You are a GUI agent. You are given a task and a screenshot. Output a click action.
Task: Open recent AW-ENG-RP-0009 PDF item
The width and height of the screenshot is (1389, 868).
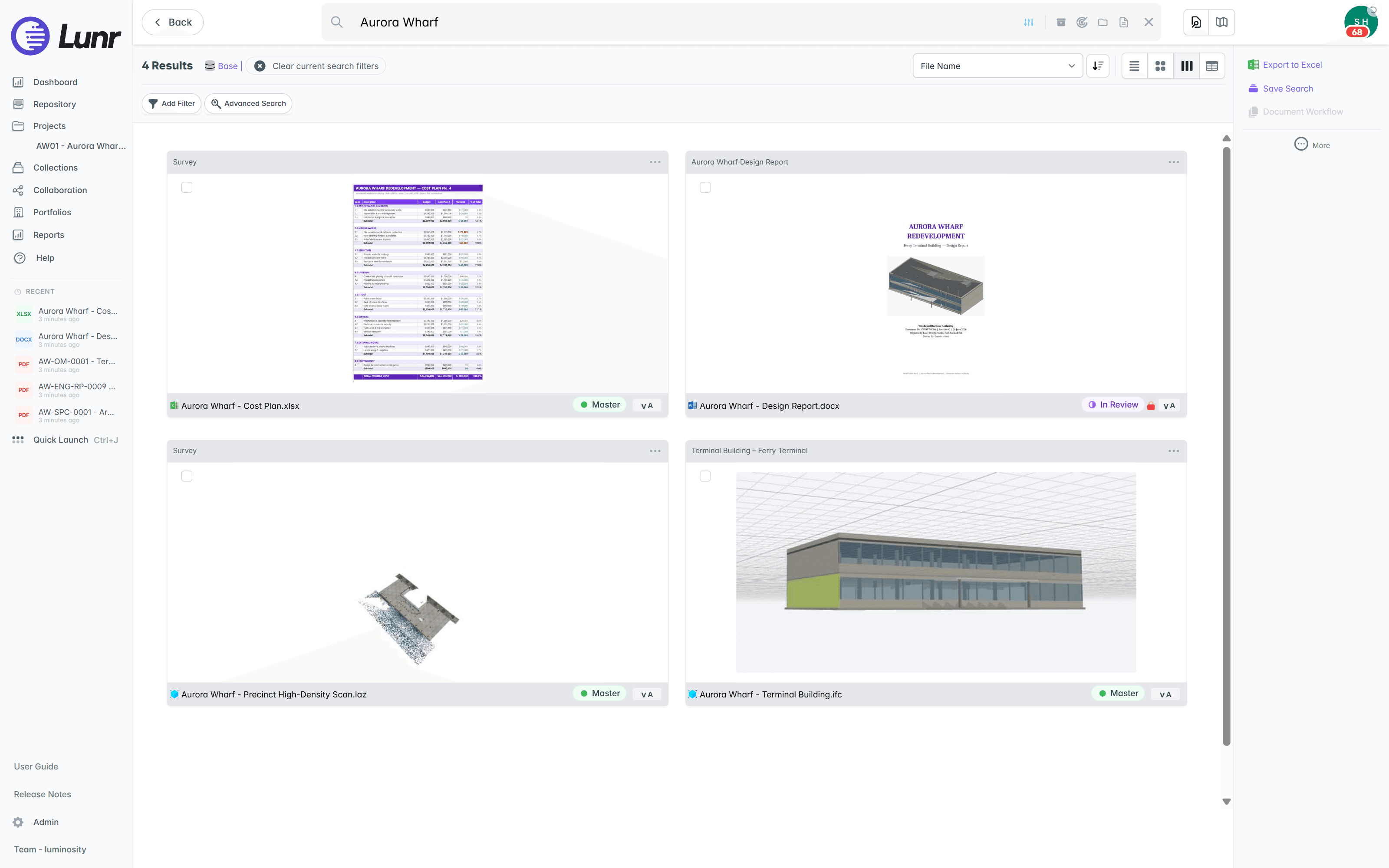coord(66,390)
